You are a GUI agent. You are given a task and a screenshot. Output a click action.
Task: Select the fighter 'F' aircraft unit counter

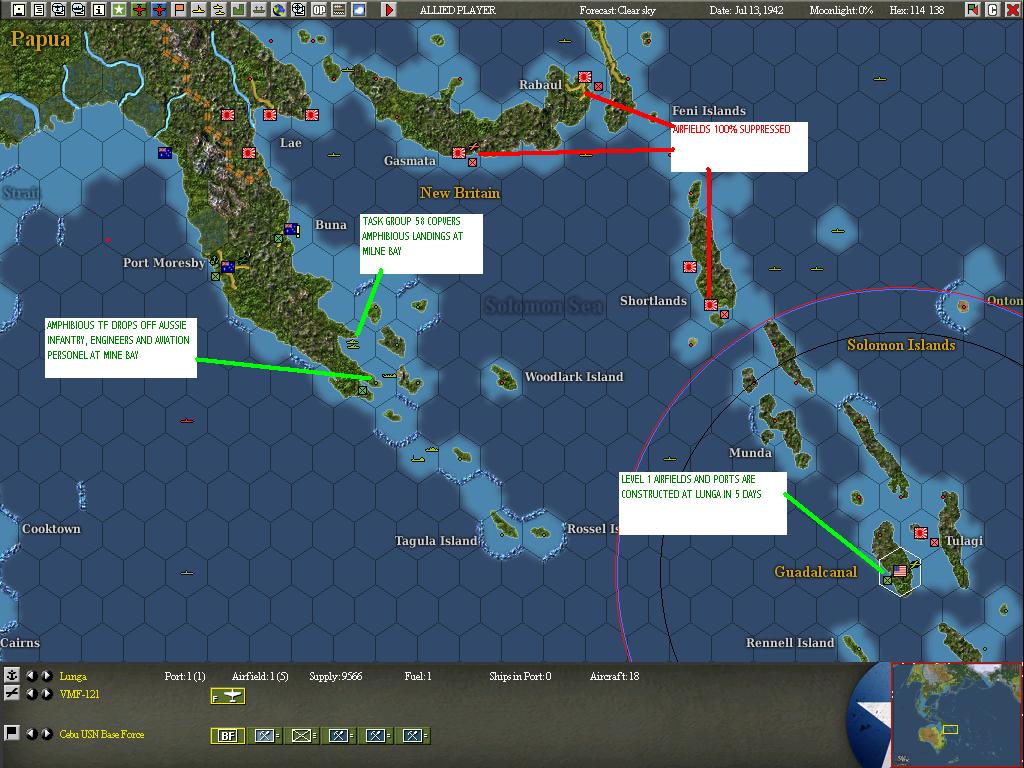pos(228,696)
